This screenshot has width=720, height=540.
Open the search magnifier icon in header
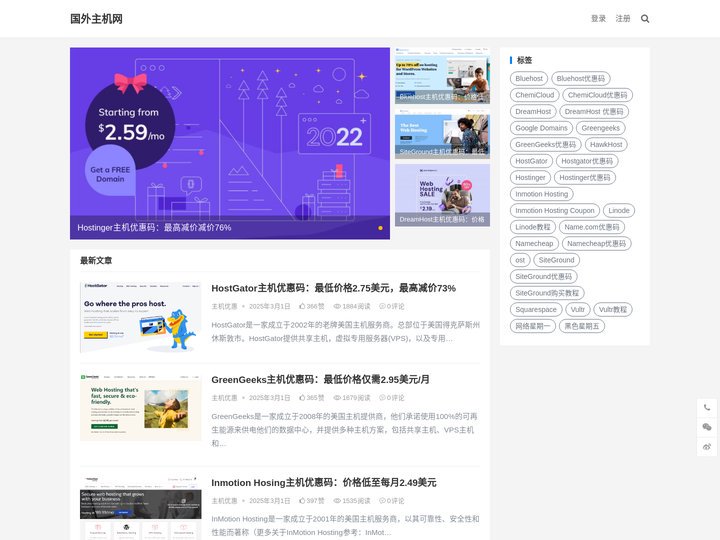[x=645, y=19]
